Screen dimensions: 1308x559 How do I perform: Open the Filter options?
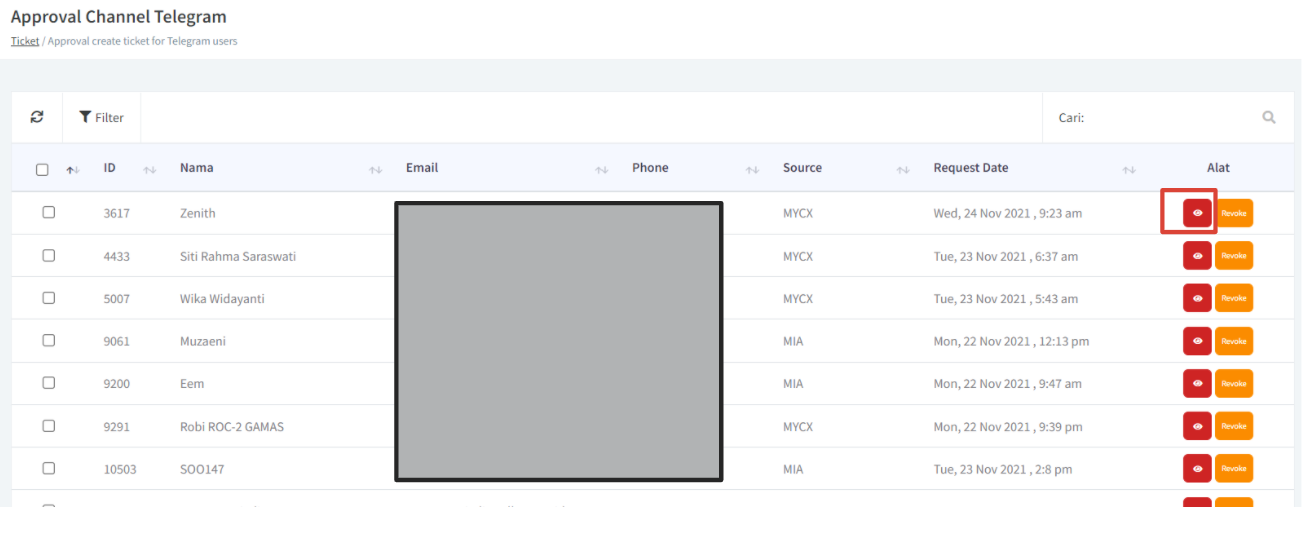pyautogui.click(x=101, y=117)
